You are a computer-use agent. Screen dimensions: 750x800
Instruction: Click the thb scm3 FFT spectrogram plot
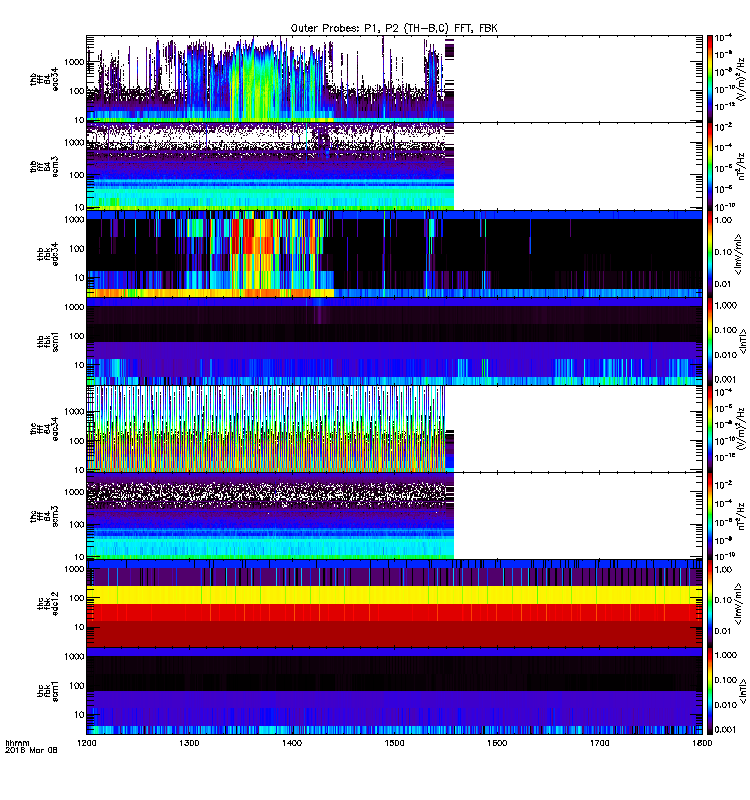[x=394, y=166]
